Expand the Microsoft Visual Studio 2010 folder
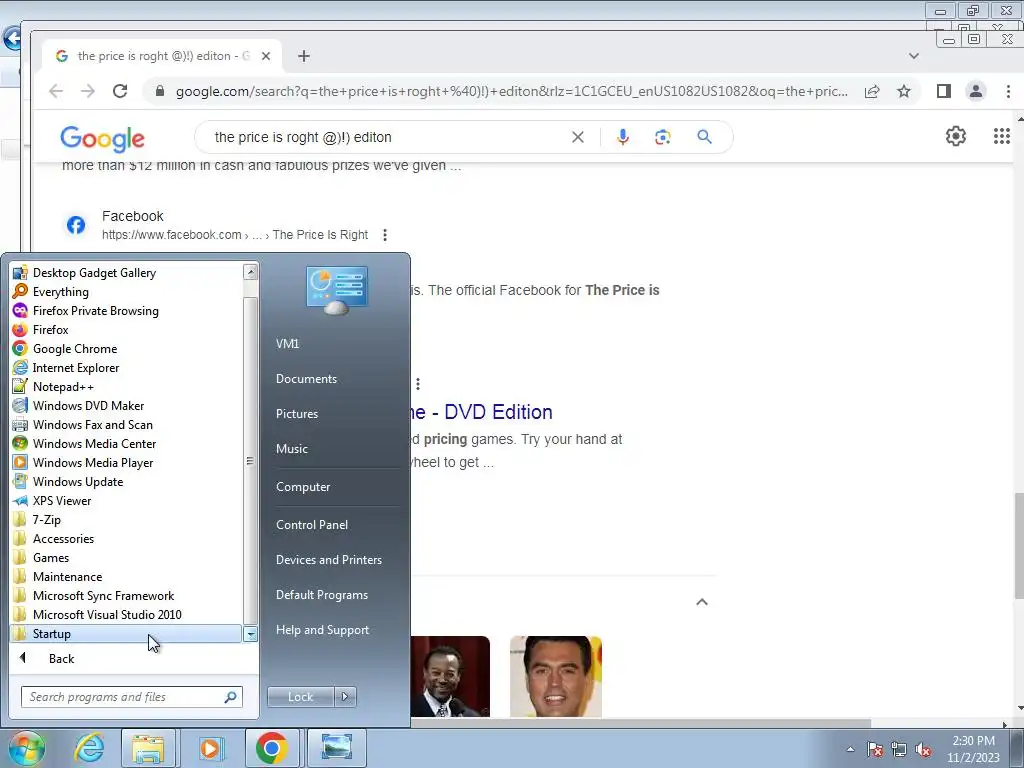Viewport: 1024px width, 768px height. pos(127,615)
